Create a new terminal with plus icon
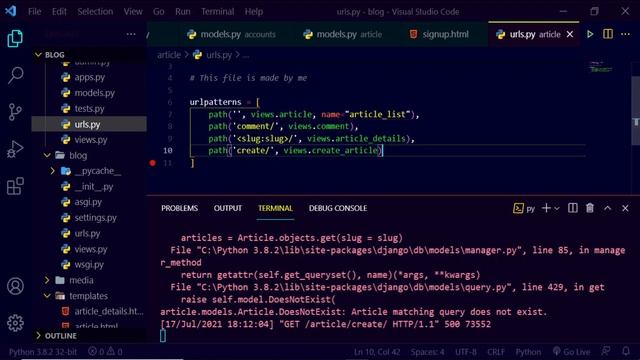This screenshot has height=360, width=640. (x=546, y=208)
